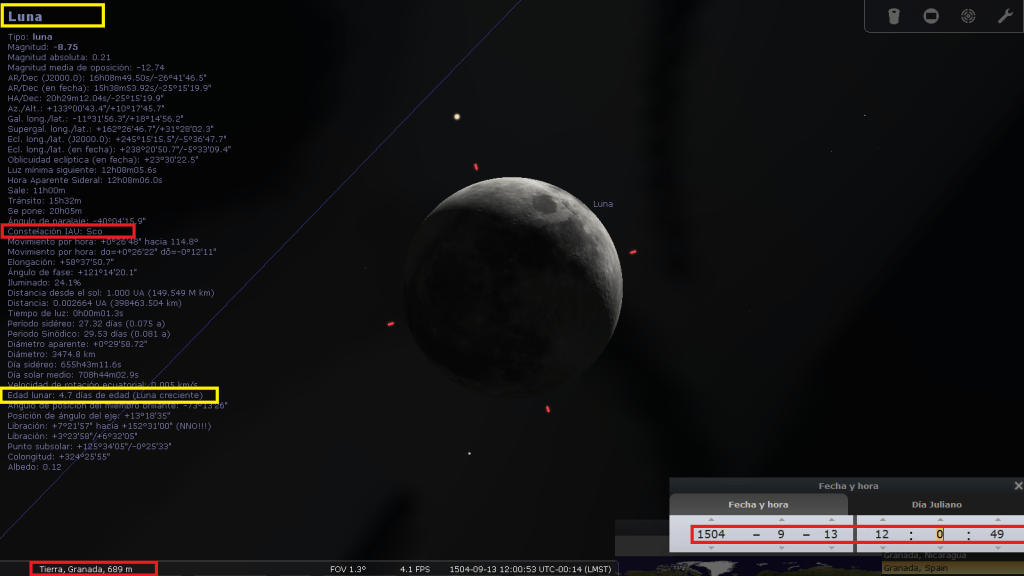Close the Fecha y hora dialog
Viewport: 1024px width, 576px height.
pyautogui.click(x=1017, y=486)
